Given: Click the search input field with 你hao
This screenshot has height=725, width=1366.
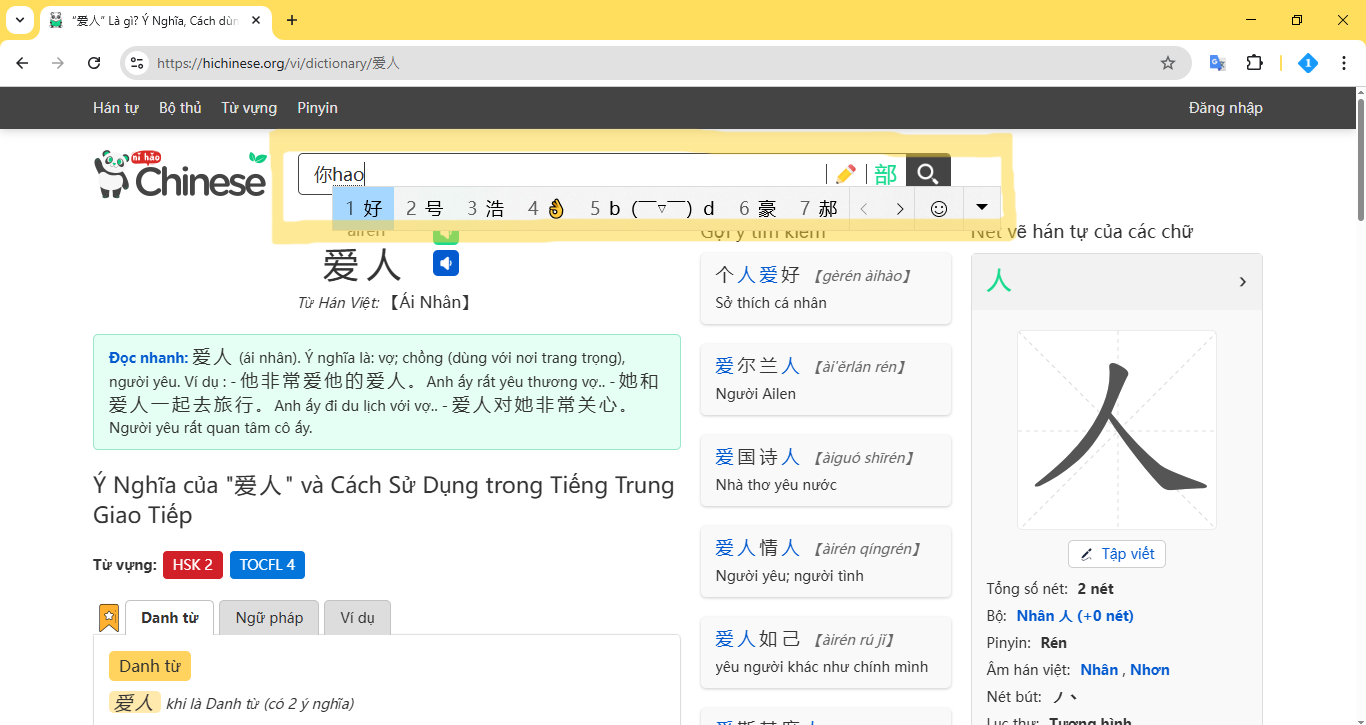Looking at the screenshot, I should [x=562, y=175].
